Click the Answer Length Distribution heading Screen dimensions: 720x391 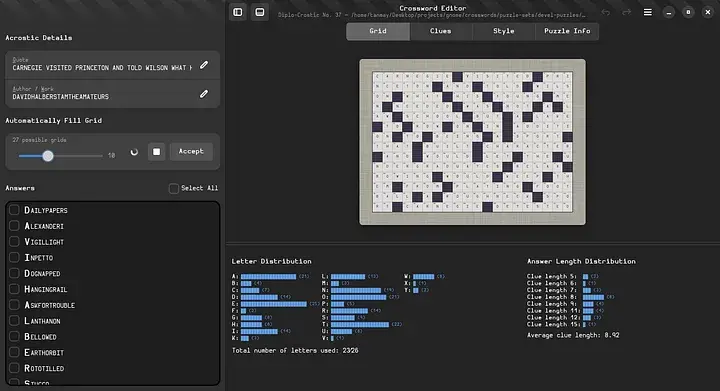(581, 261)
